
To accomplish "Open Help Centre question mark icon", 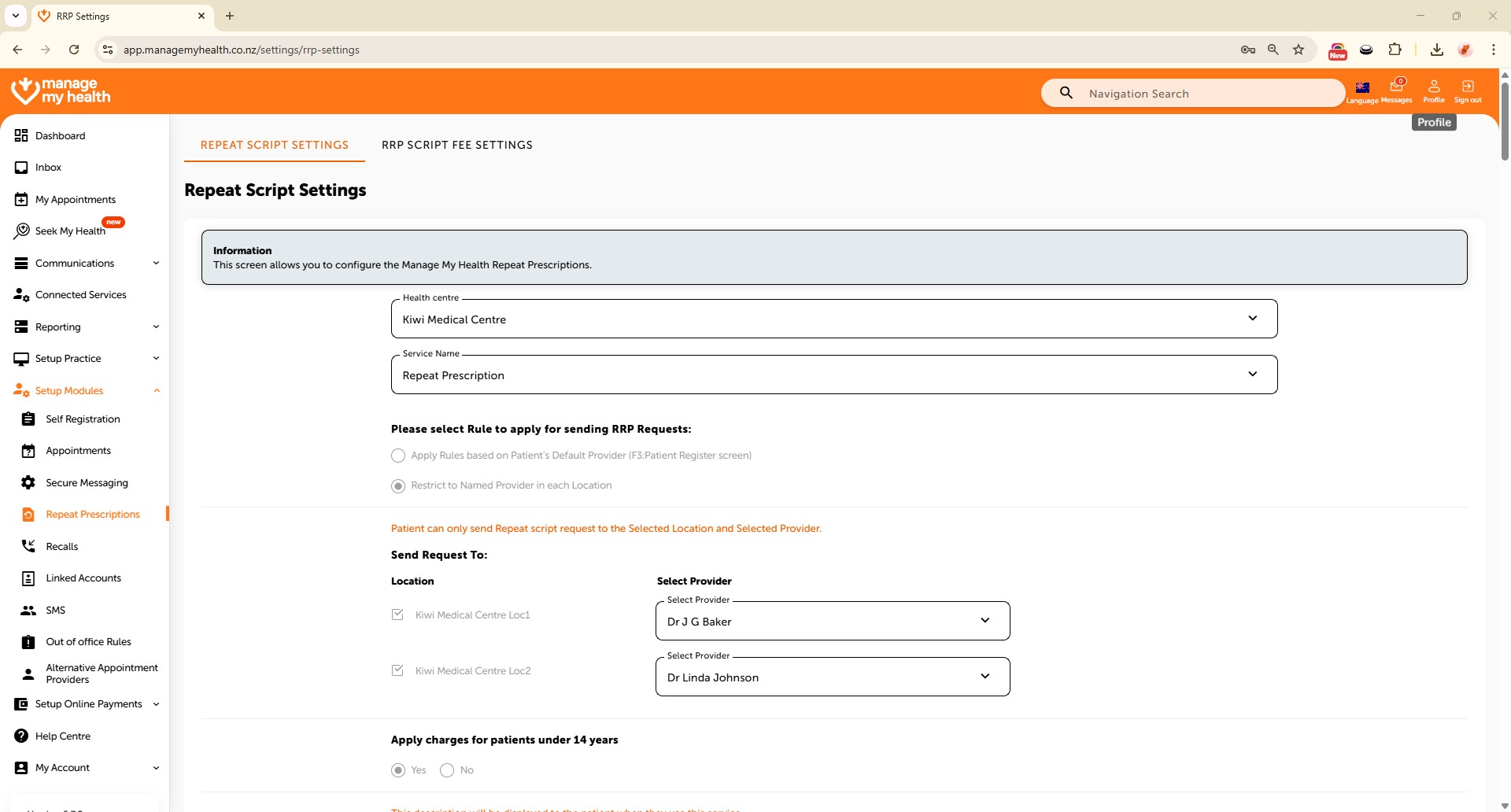I will (x=21, y=736).
